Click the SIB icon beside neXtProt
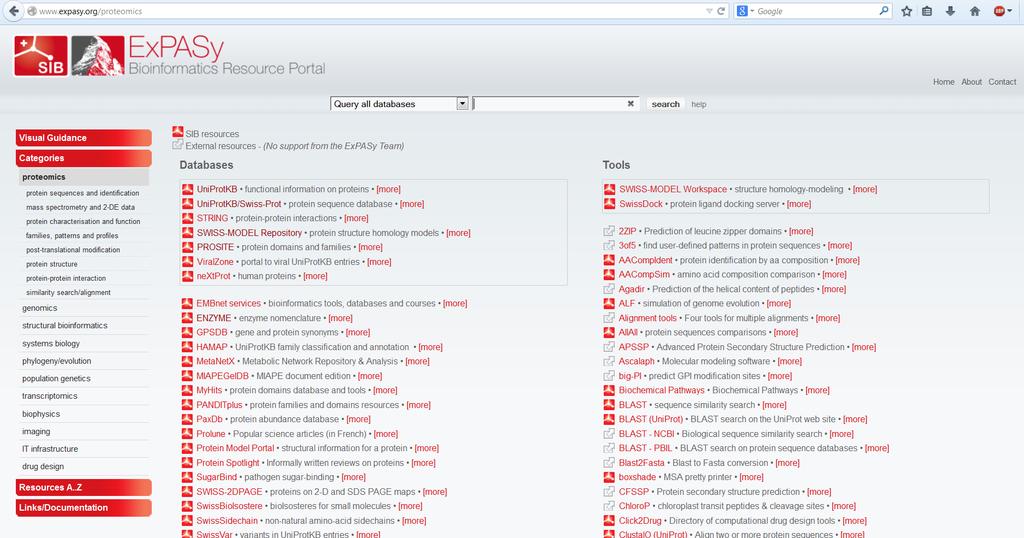The width and height of the screenshot is (1024, 538). click(x=187, y=276)
